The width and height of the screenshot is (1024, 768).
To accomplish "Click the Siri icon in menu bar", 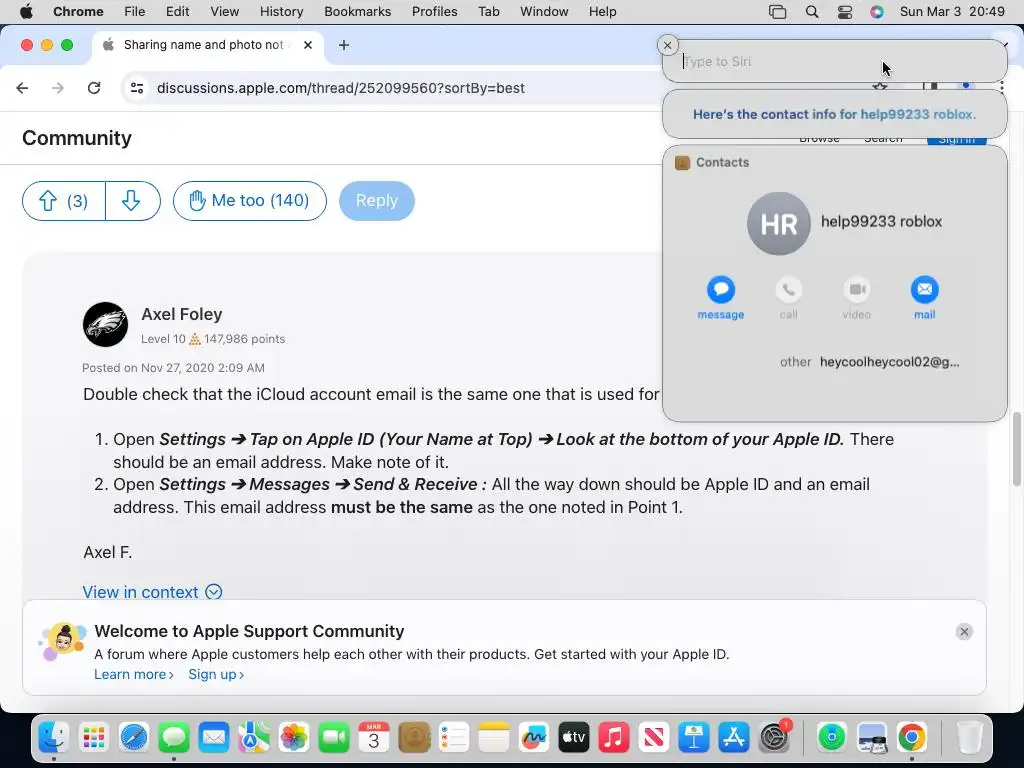I will point(877,12).
